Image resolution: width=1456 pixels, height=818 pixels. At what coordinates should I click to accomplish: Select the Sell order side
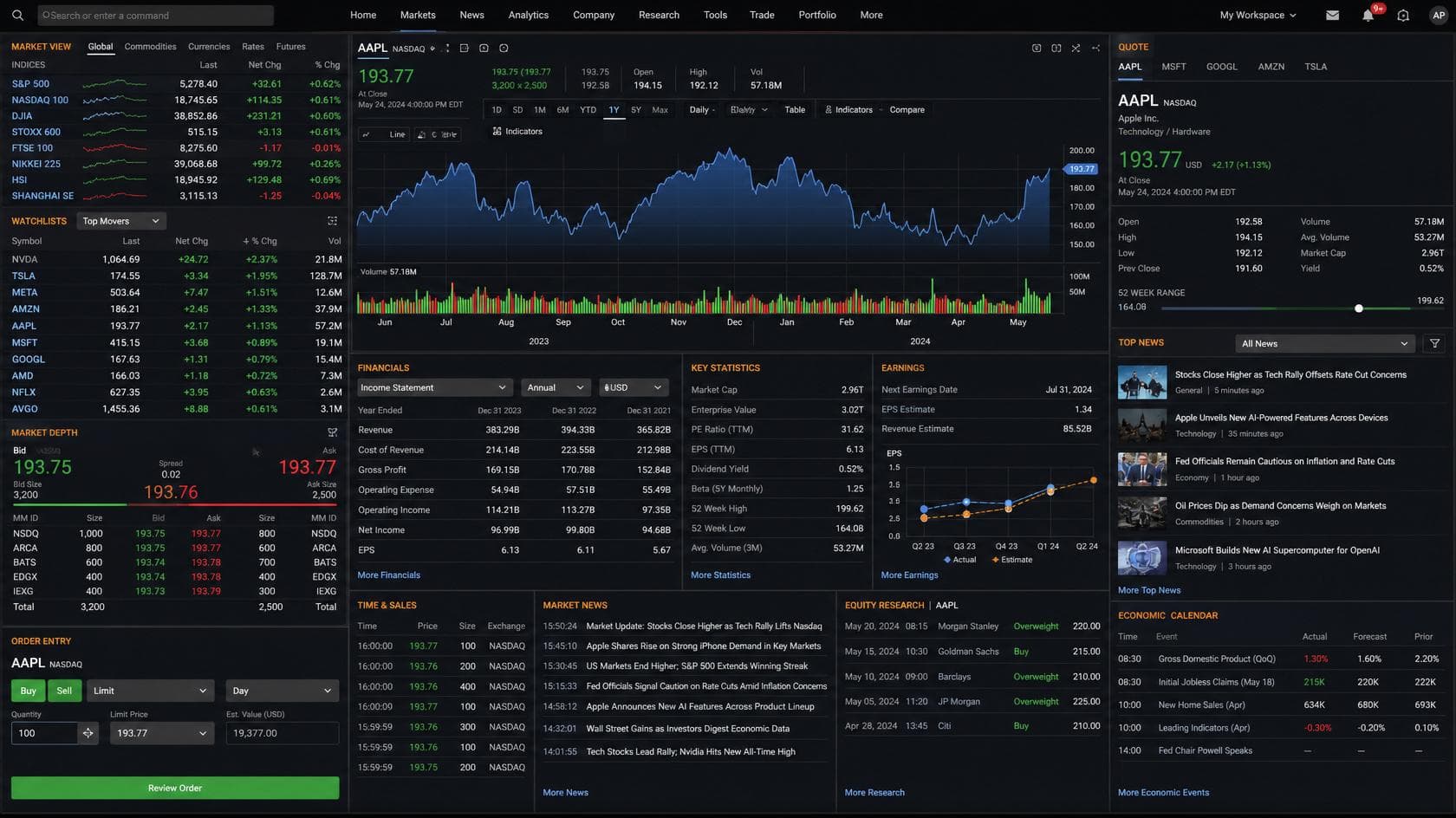click(64, 691)
